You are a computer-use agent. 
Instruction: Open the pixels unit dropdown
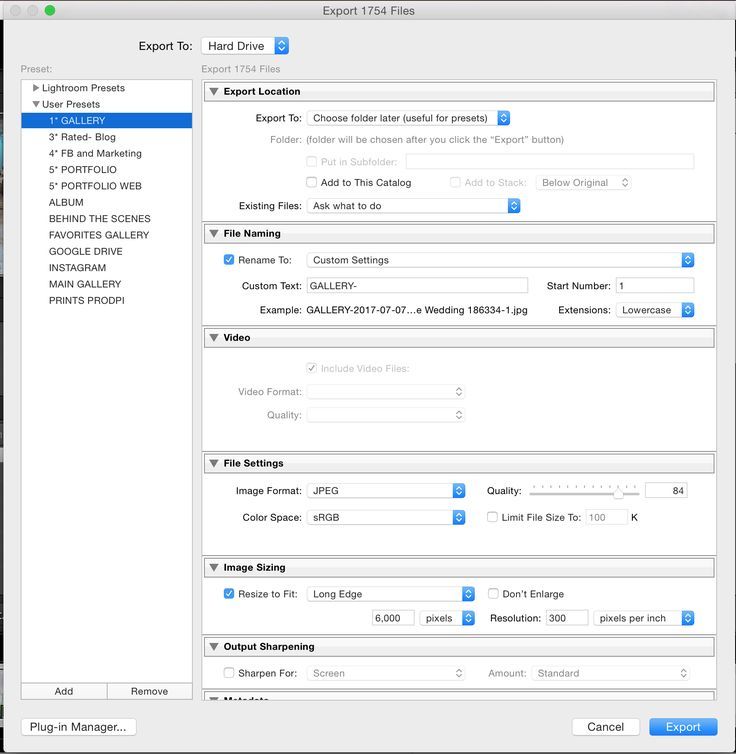point(448,618)
